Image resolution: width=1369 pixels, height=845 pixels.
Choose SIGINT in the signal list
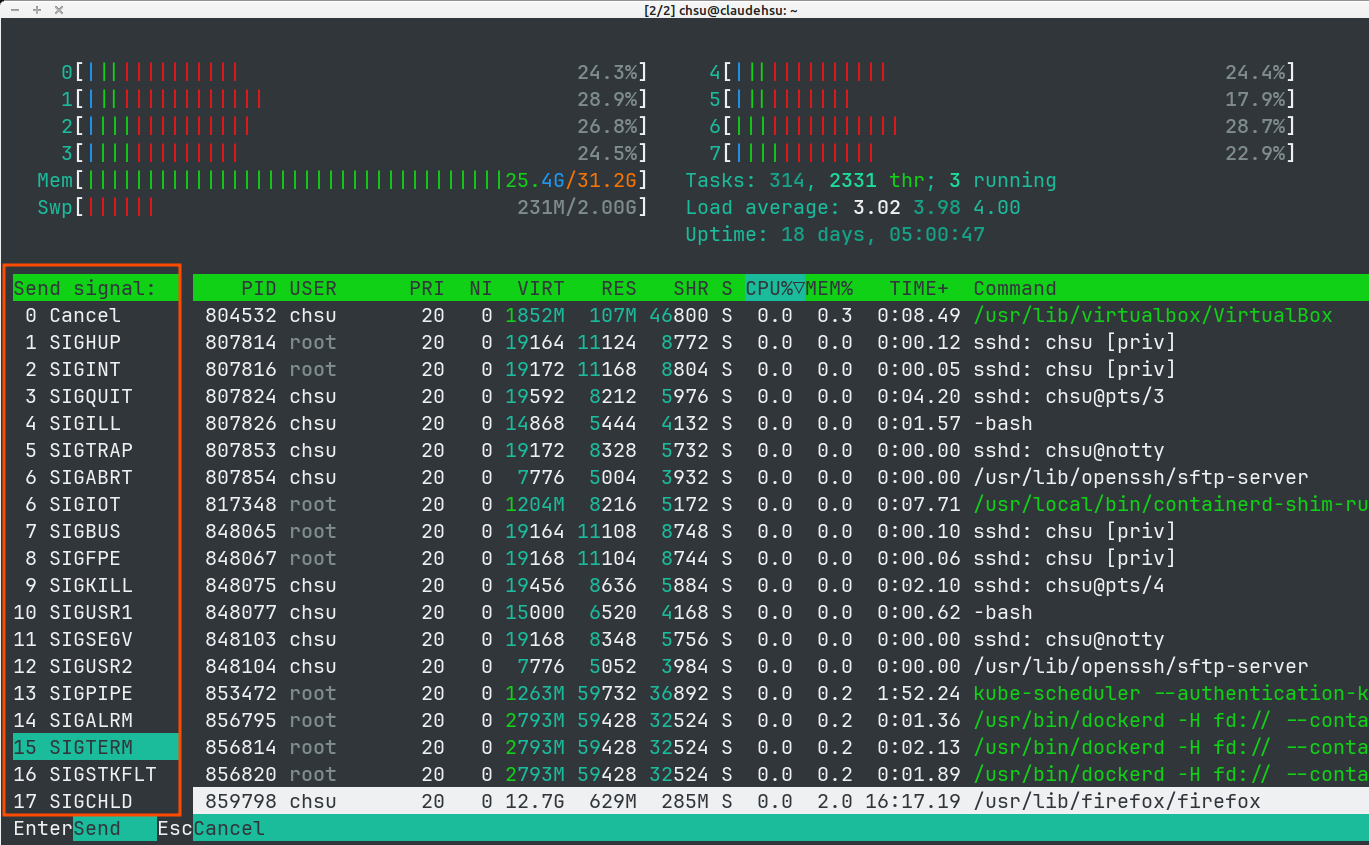coord(95,369)
